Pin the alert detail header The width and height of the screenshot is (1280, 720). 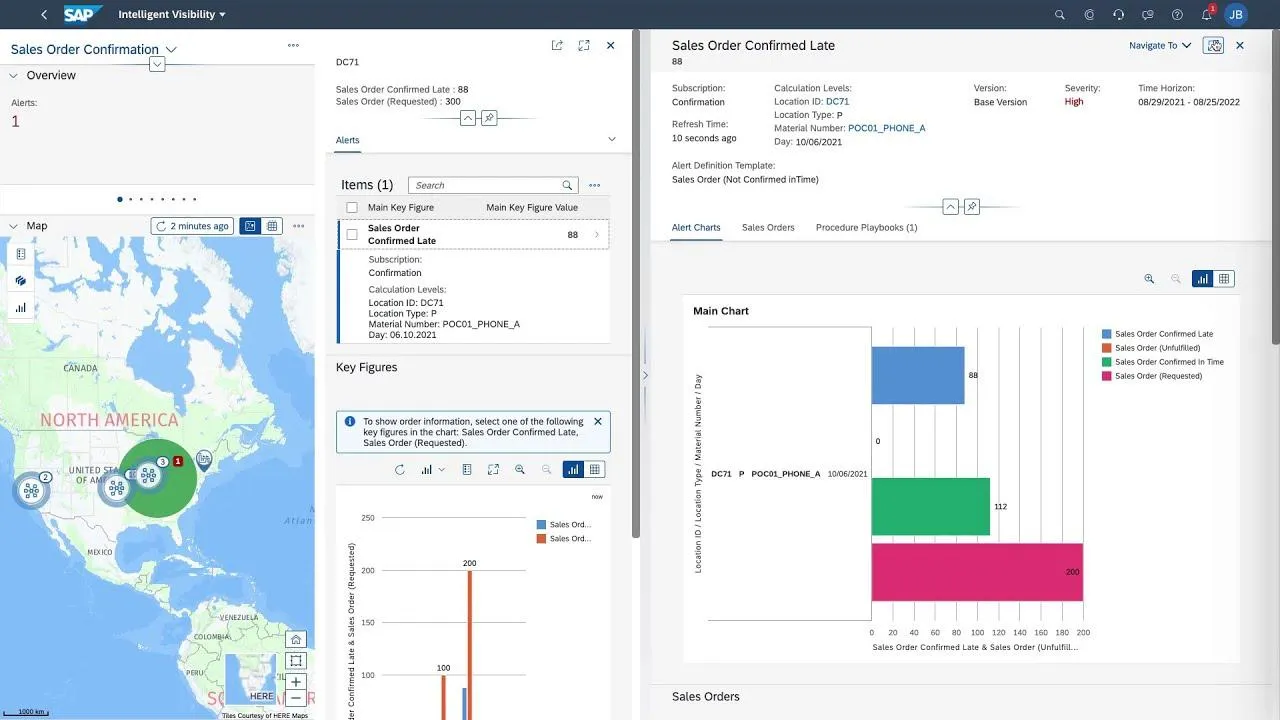tap(972, 207)
